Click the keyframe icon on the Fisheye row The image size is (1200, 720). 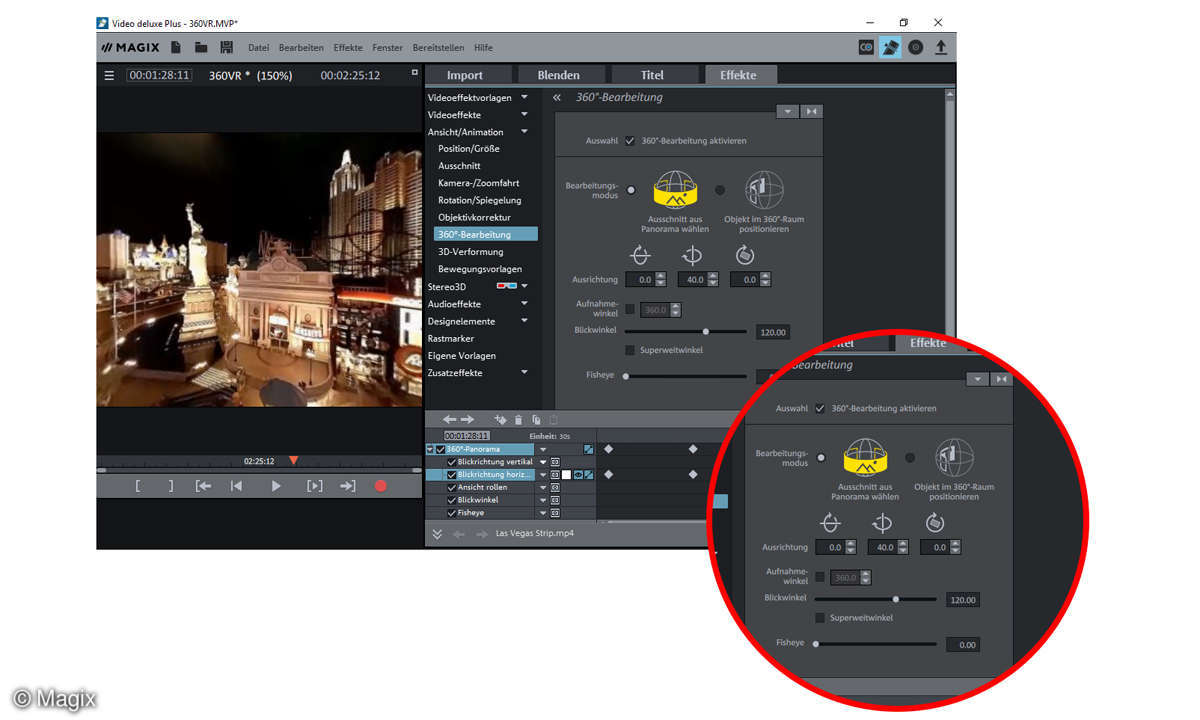[555, 513]
